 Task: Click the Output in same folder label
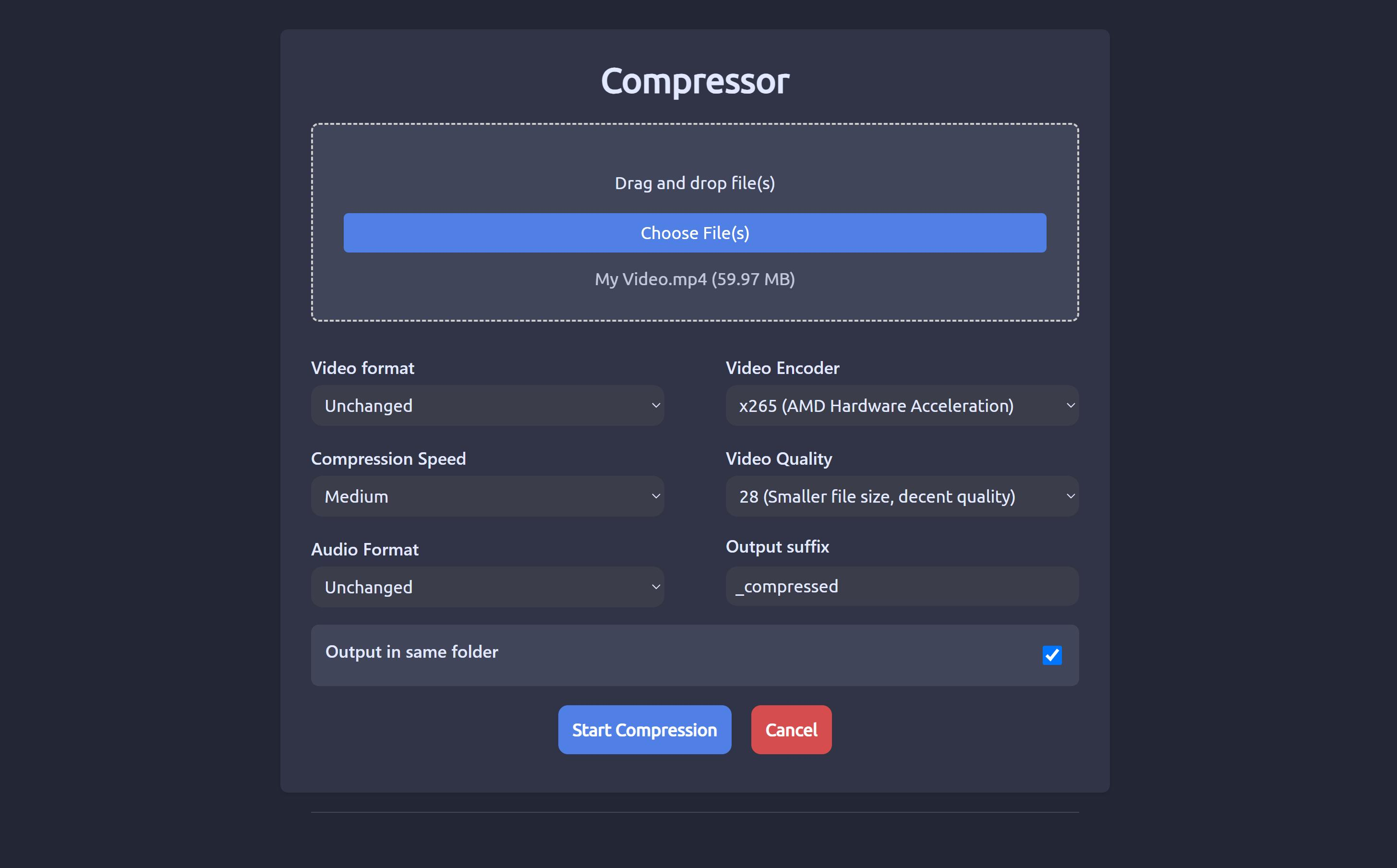(x=411, y=651)
